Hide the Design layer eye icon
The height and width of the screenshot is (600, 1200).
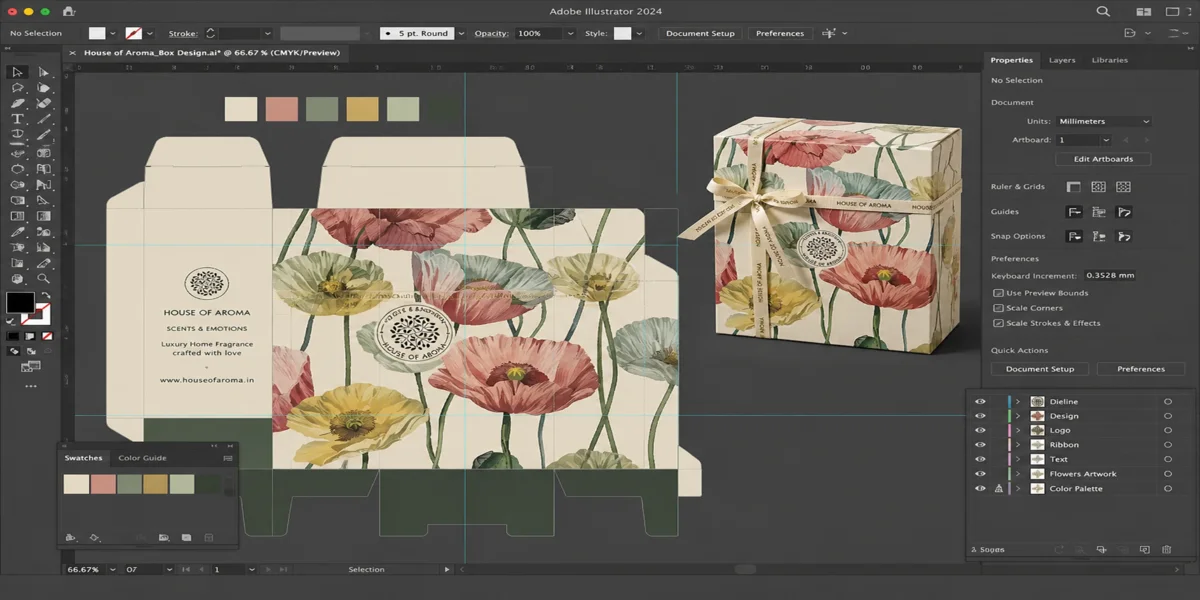pos(980,416)
